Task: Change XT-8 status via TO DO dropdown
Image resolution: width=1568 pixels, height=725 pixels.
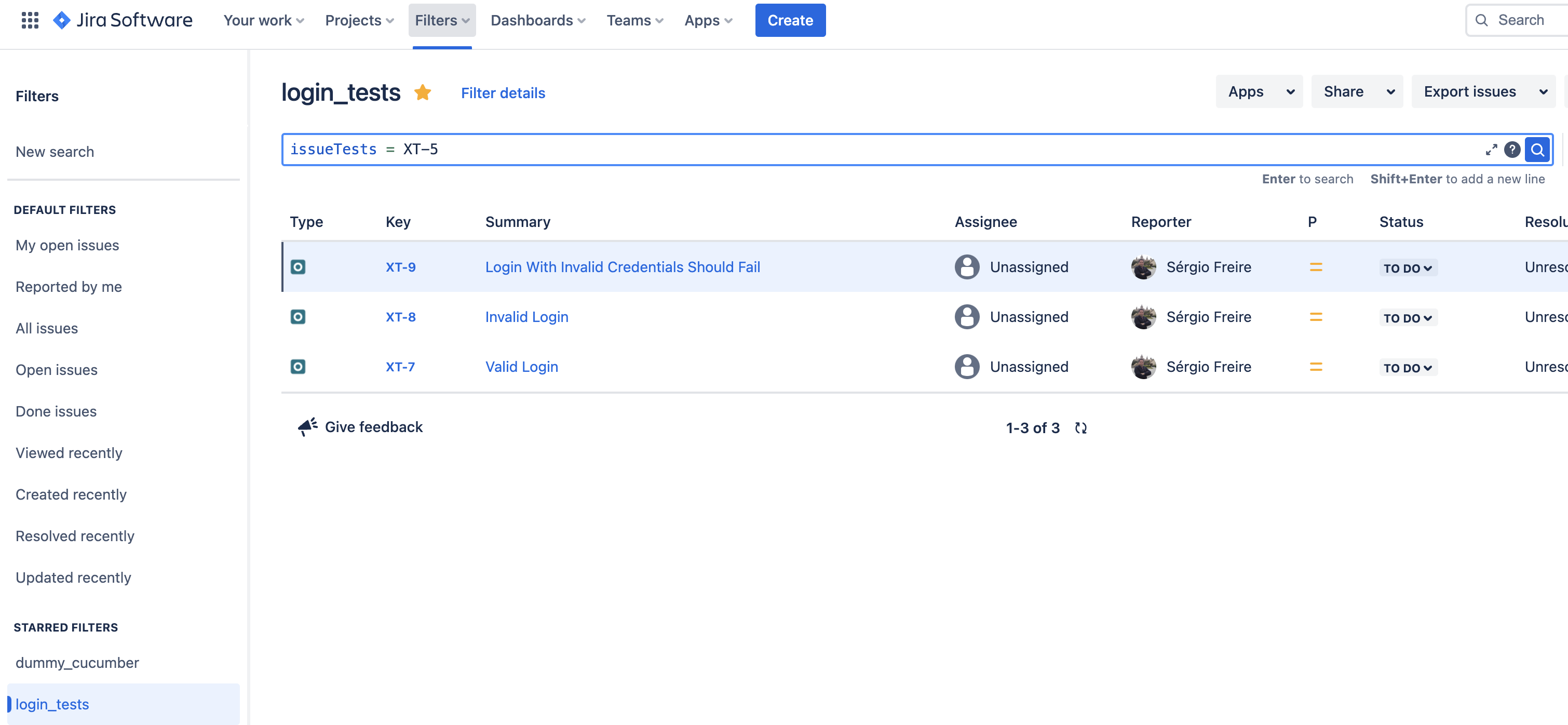Action: tap(1408, 318)
